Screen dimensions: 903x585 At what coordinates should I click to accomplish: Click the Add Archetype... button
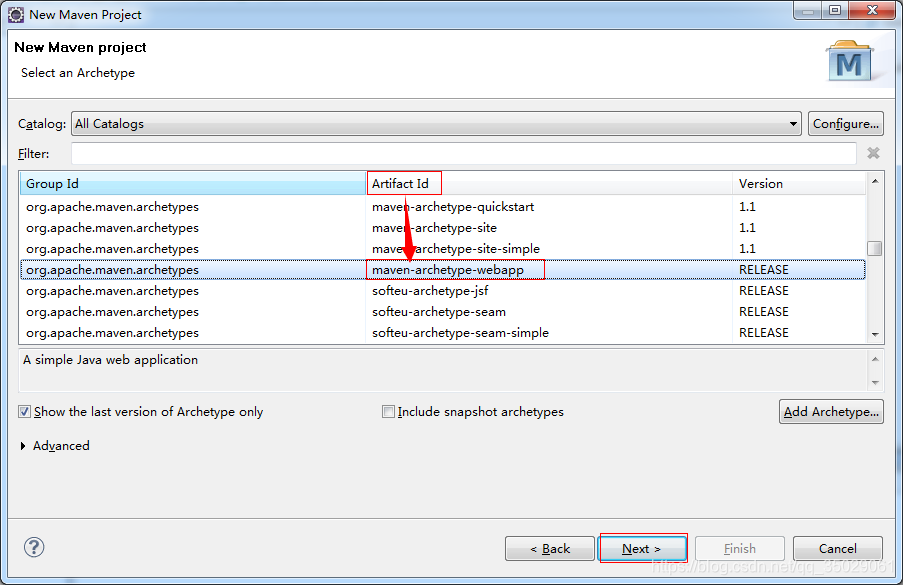click(x=831, y=412)
